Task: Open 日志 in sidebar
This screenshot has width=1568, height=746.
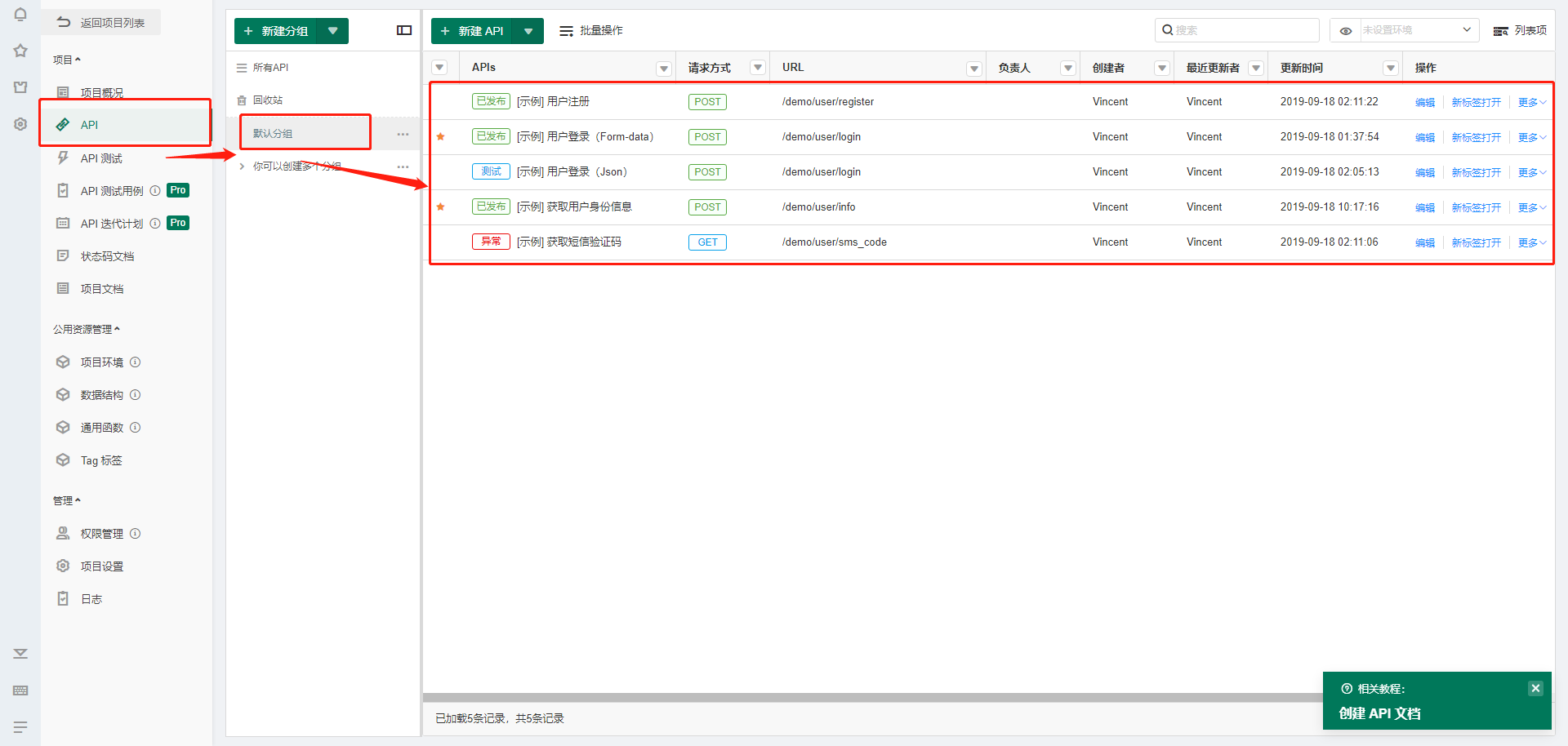Action: (91, 598)
